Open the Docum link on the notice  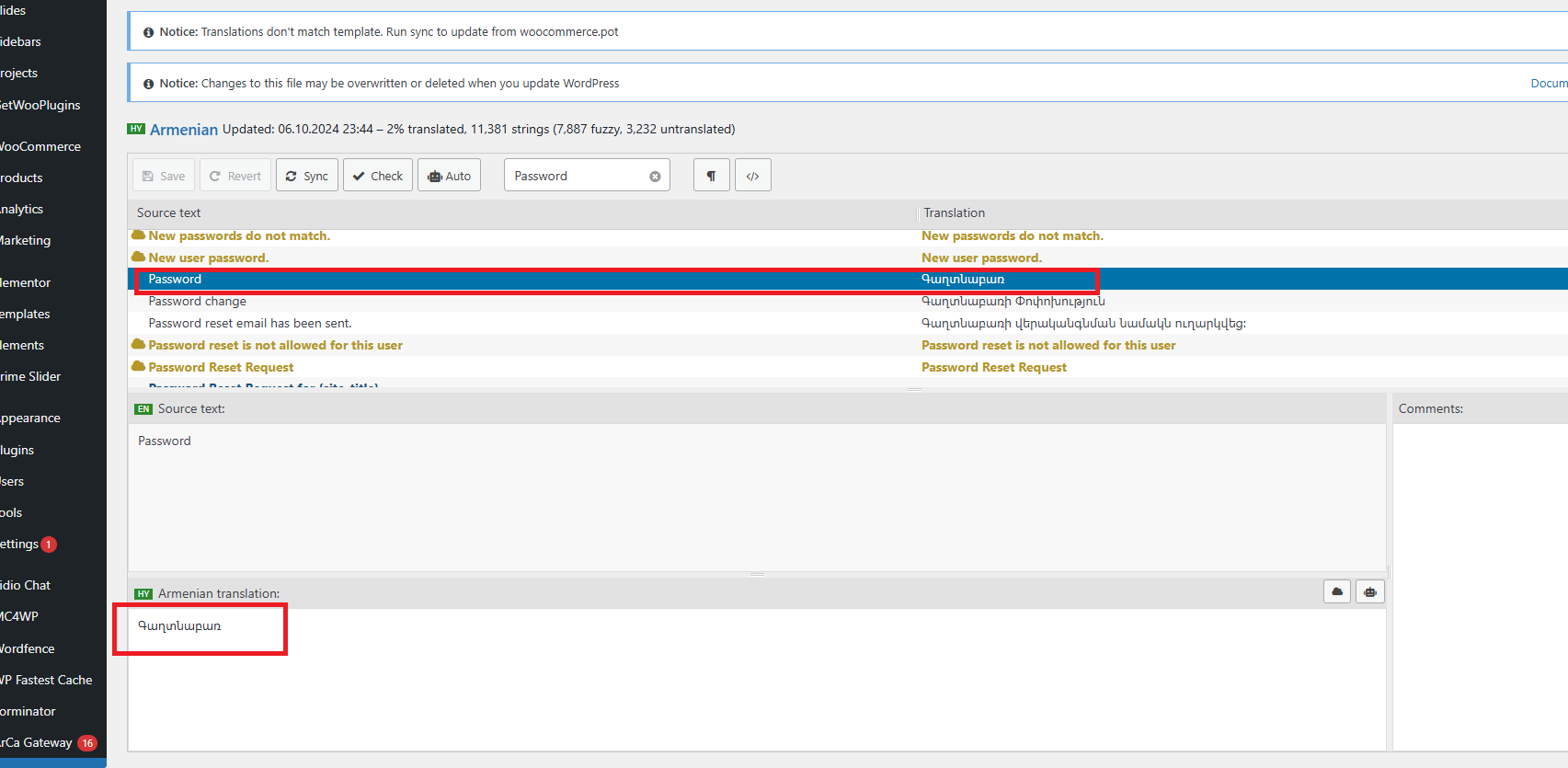pyautogui.click(x=1549, y=83)
